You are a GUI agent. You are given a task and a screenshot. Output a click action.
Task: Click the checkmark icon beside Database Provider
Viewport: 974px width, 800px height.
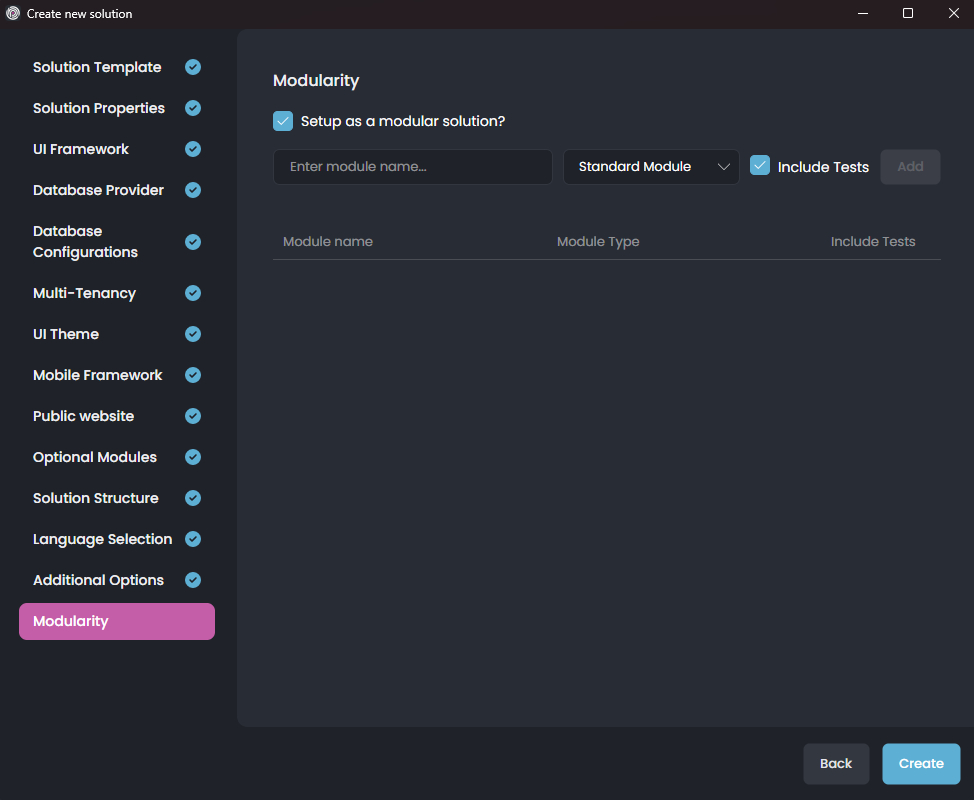coord(192,190)
